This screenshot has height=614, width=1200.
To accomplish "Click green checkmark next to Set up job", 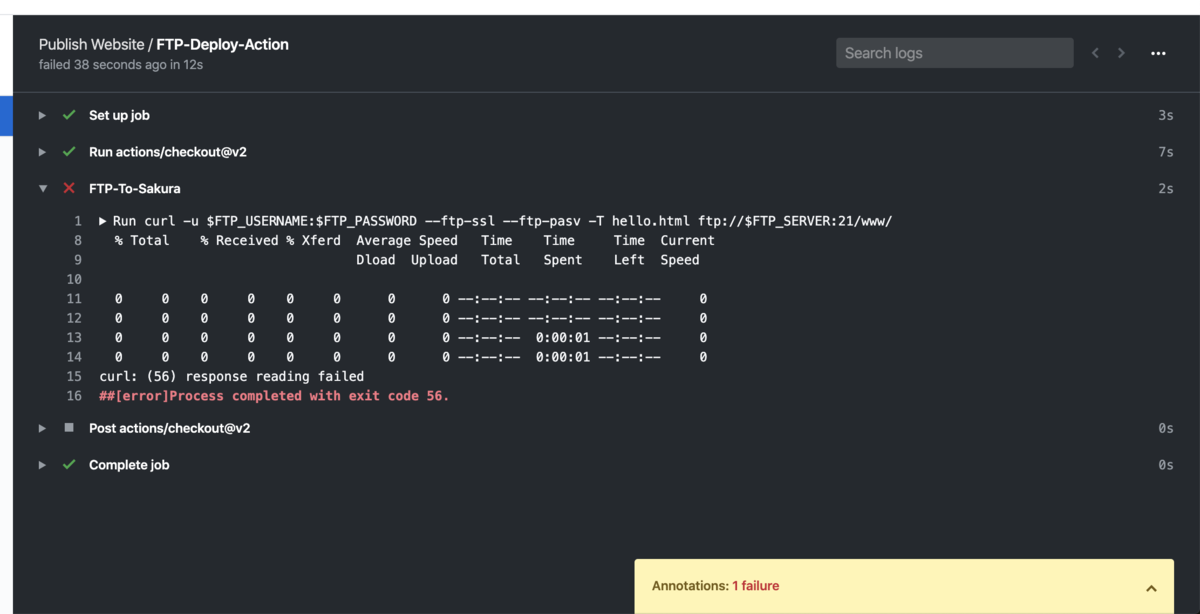I will tap(69, 115).
